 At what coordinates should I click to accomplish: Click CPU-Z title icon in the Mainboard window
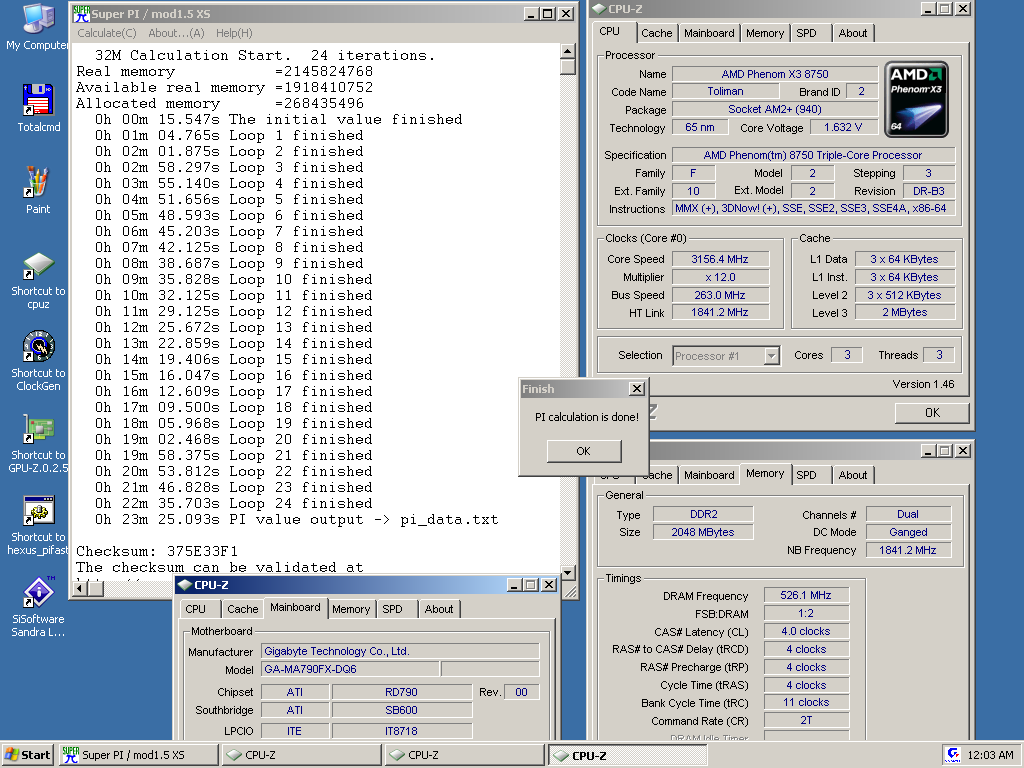(x=185, y=584)
